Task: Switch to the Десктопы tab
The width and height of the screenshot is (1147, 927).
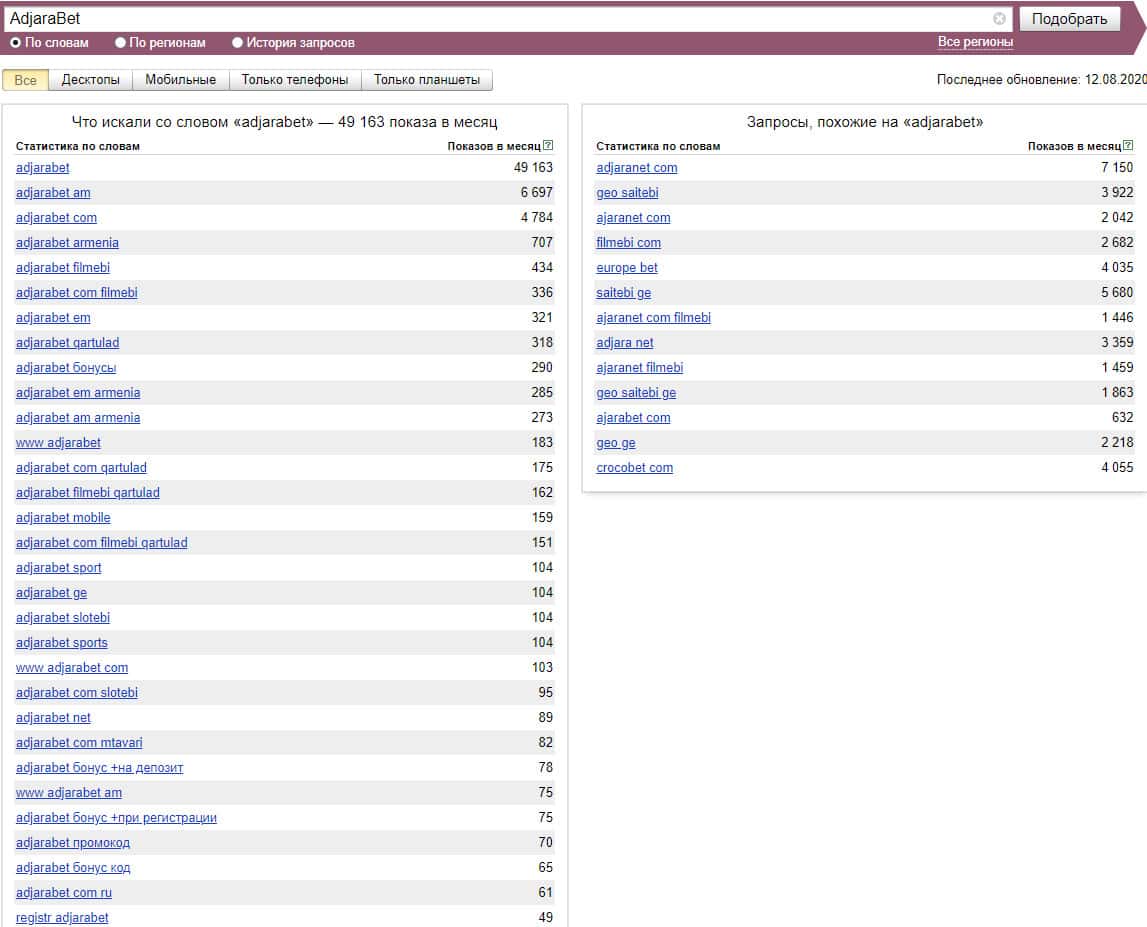Action: coord(90,80)
